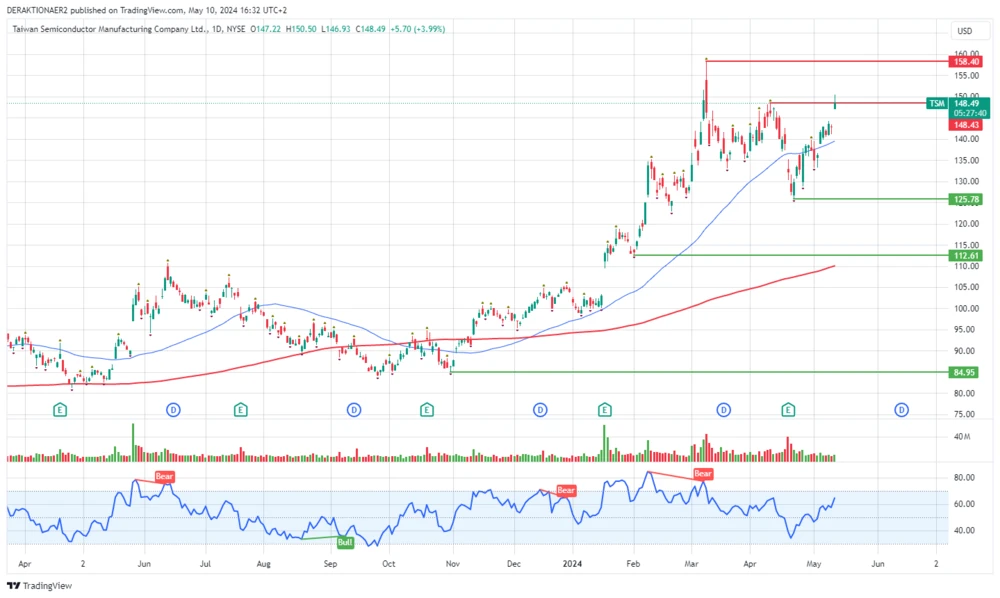Viewport: 1000px width, 598px height.
Task: Click the dividend D badge near March
Action: (722, 410)
